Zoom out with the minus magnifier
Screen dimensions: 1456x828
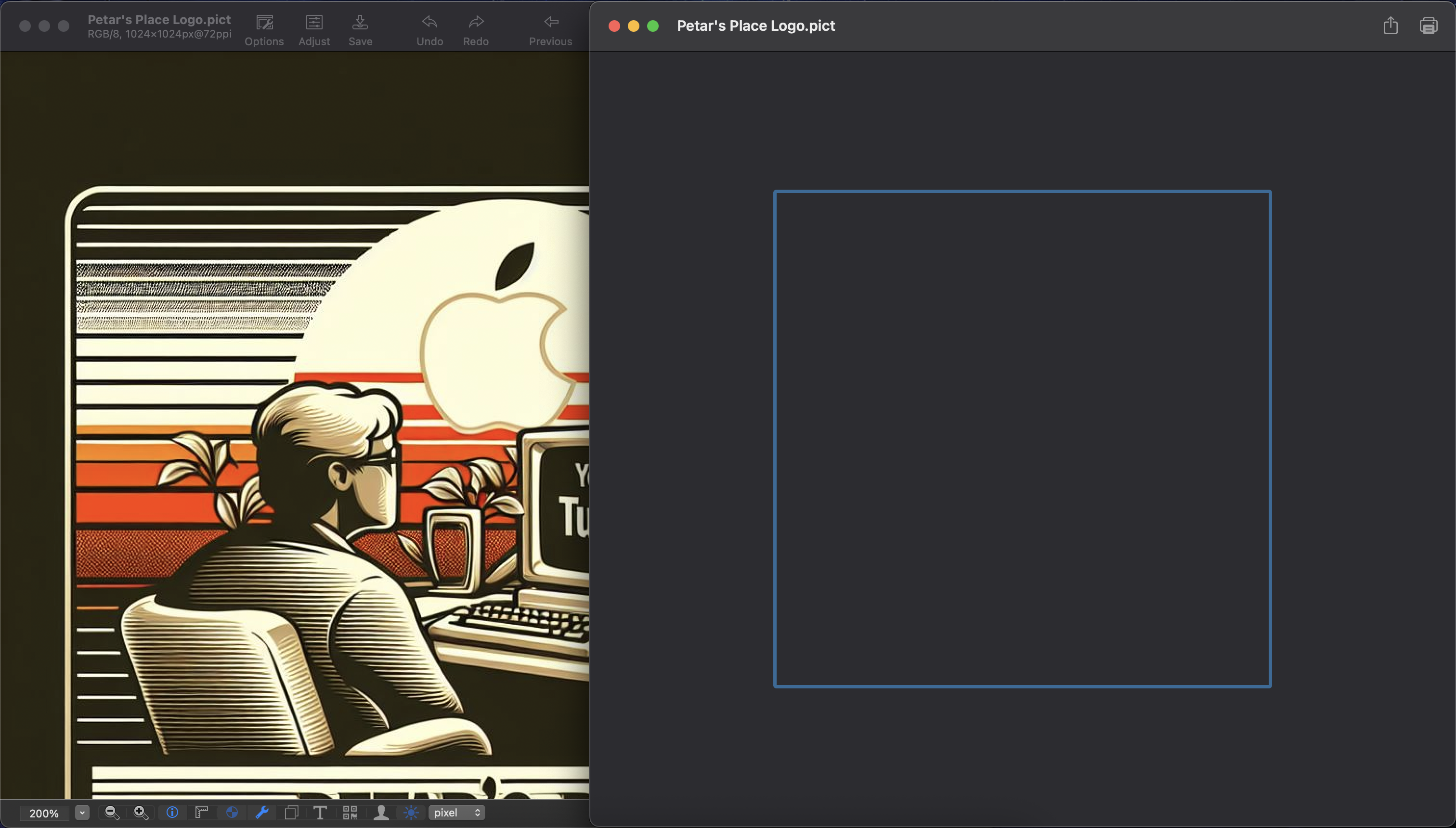(x=112, y=813)
